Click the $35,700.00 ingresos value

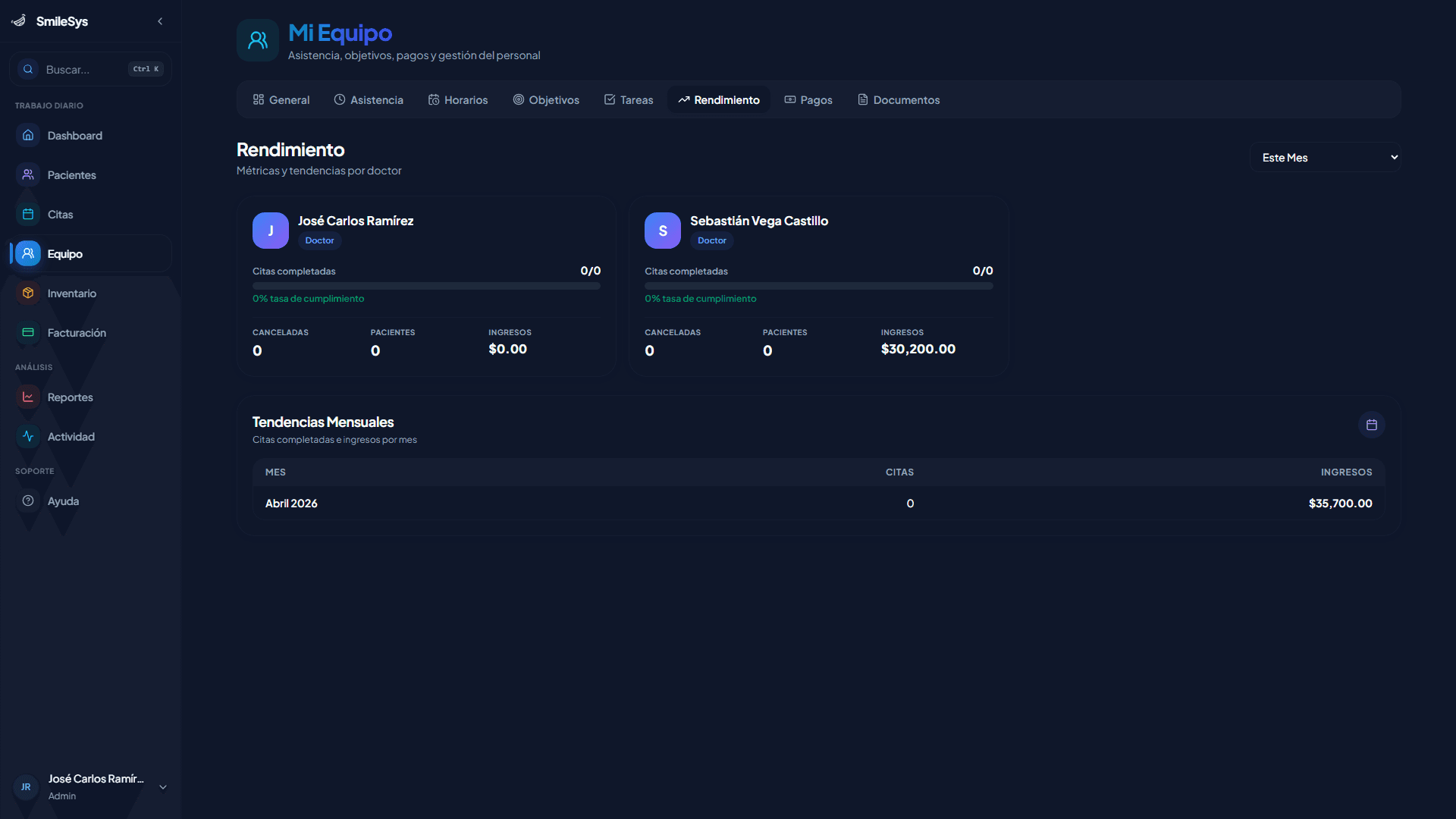1340,504
